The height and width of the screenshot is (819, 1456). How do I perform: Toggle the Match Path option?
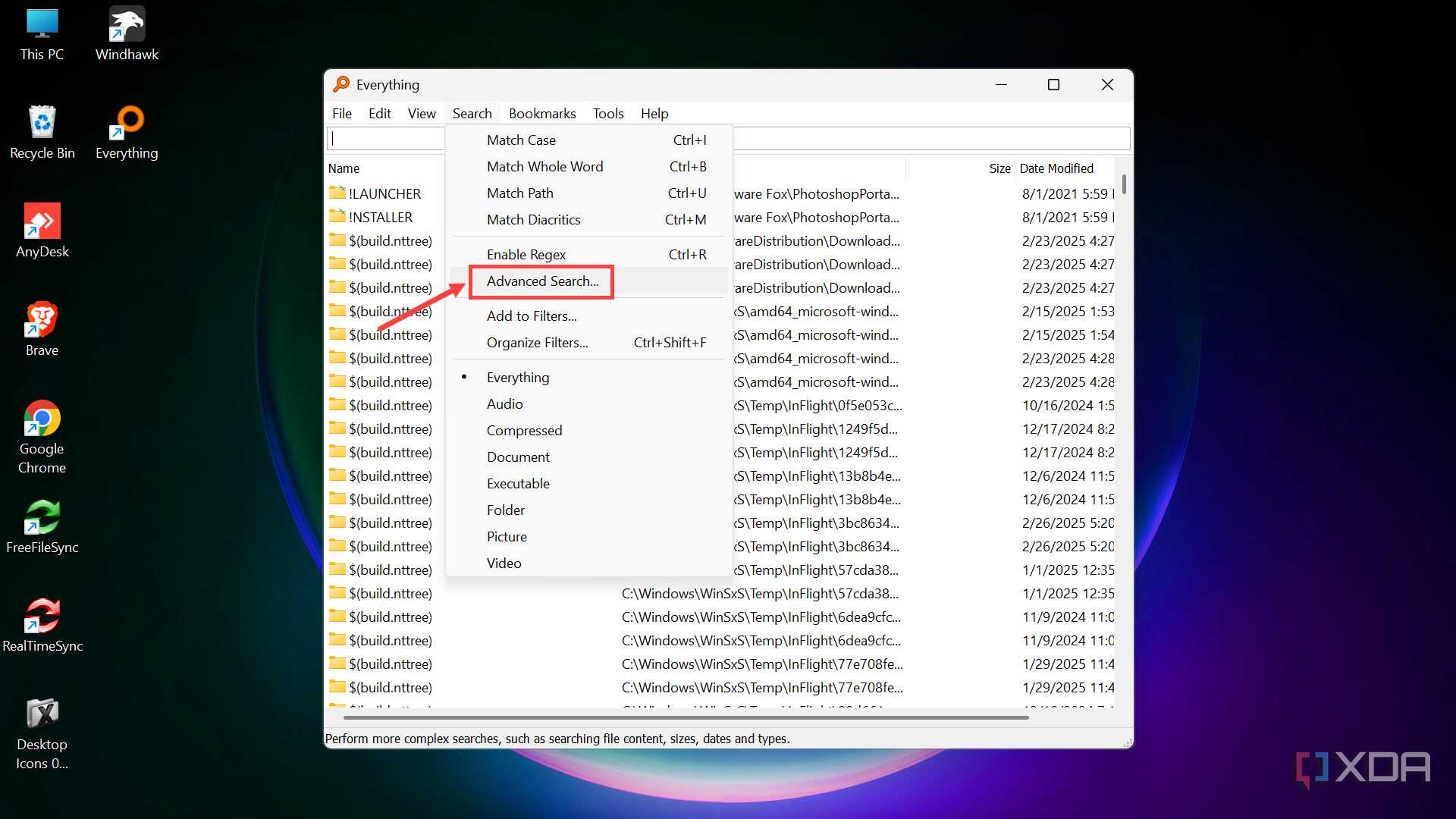click(589, 193)
